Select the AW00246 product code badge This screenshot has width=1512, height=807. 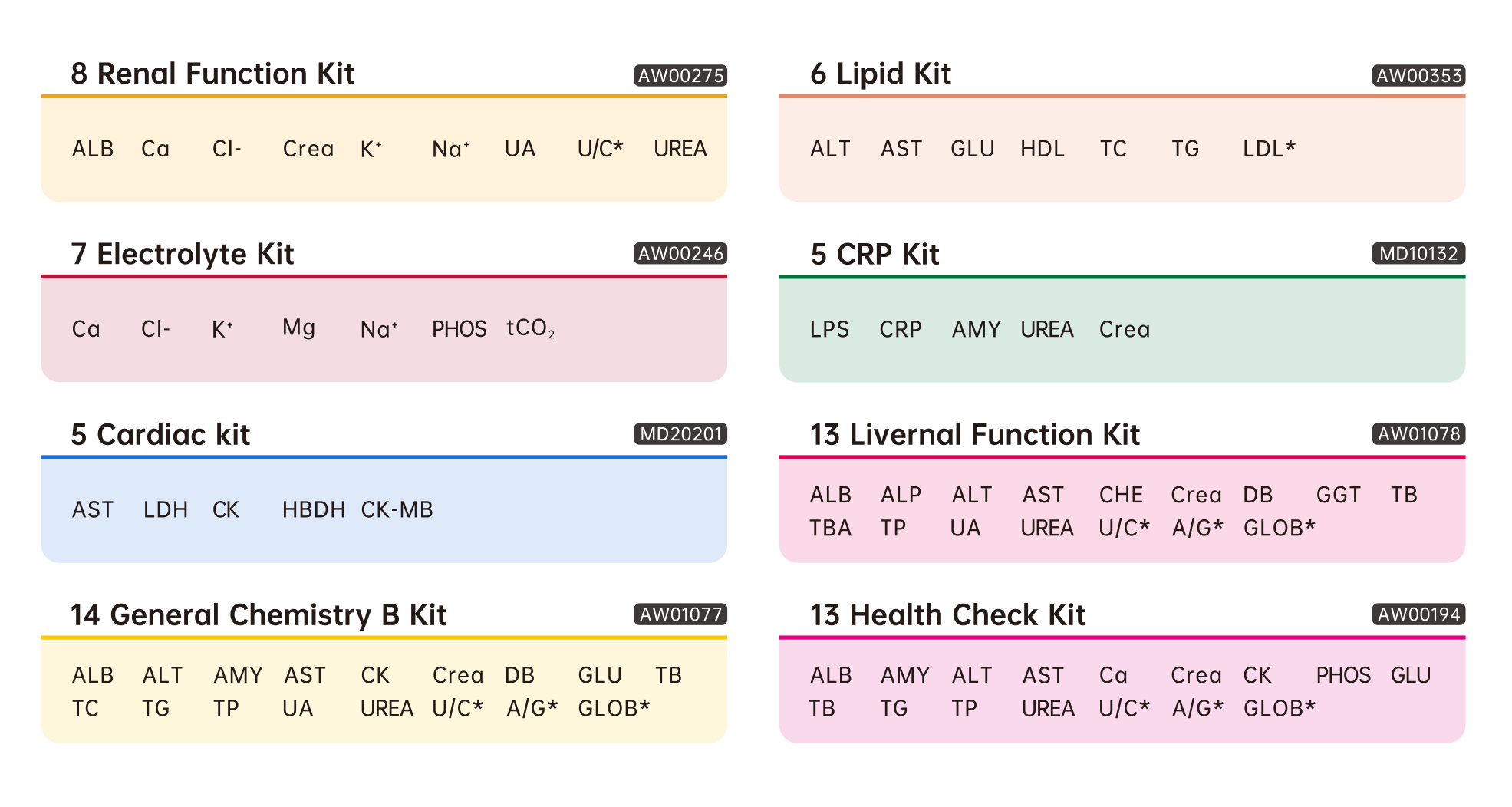click(680, 254)
